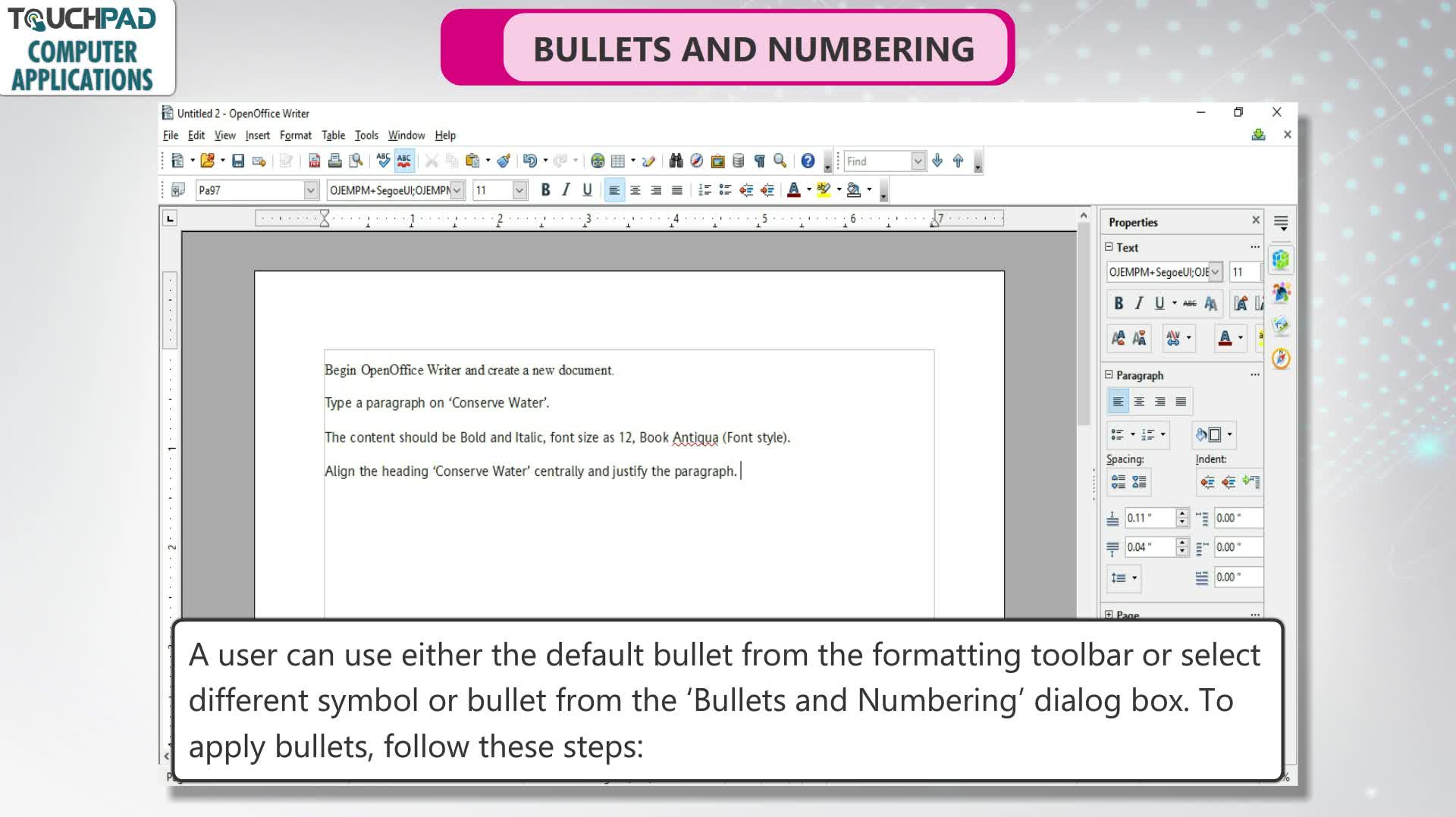Open the Insert menu
This screenshot has height=817, width=1456.
coord(258,136)
